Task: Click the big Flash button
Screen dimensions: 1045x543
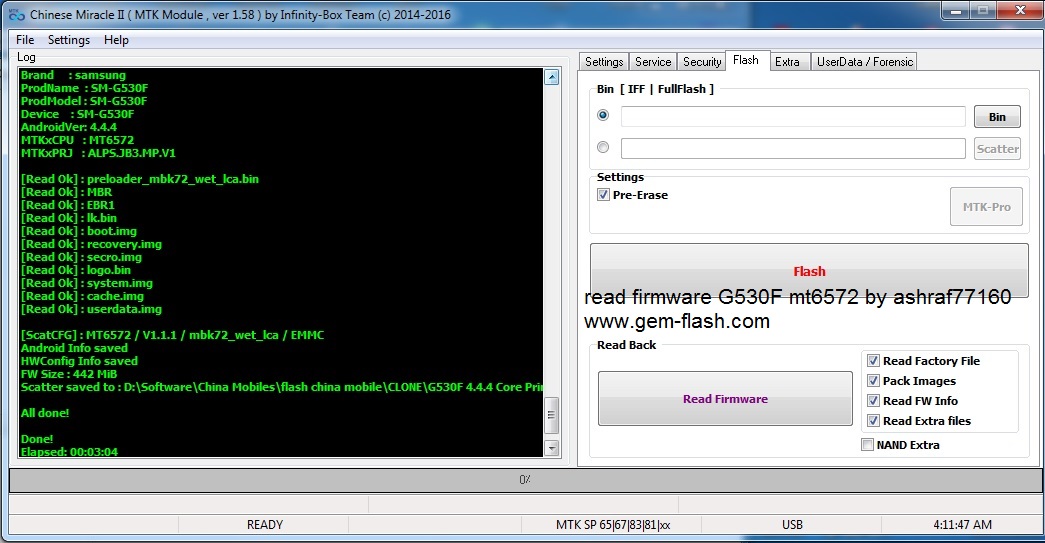Action: 809,271
